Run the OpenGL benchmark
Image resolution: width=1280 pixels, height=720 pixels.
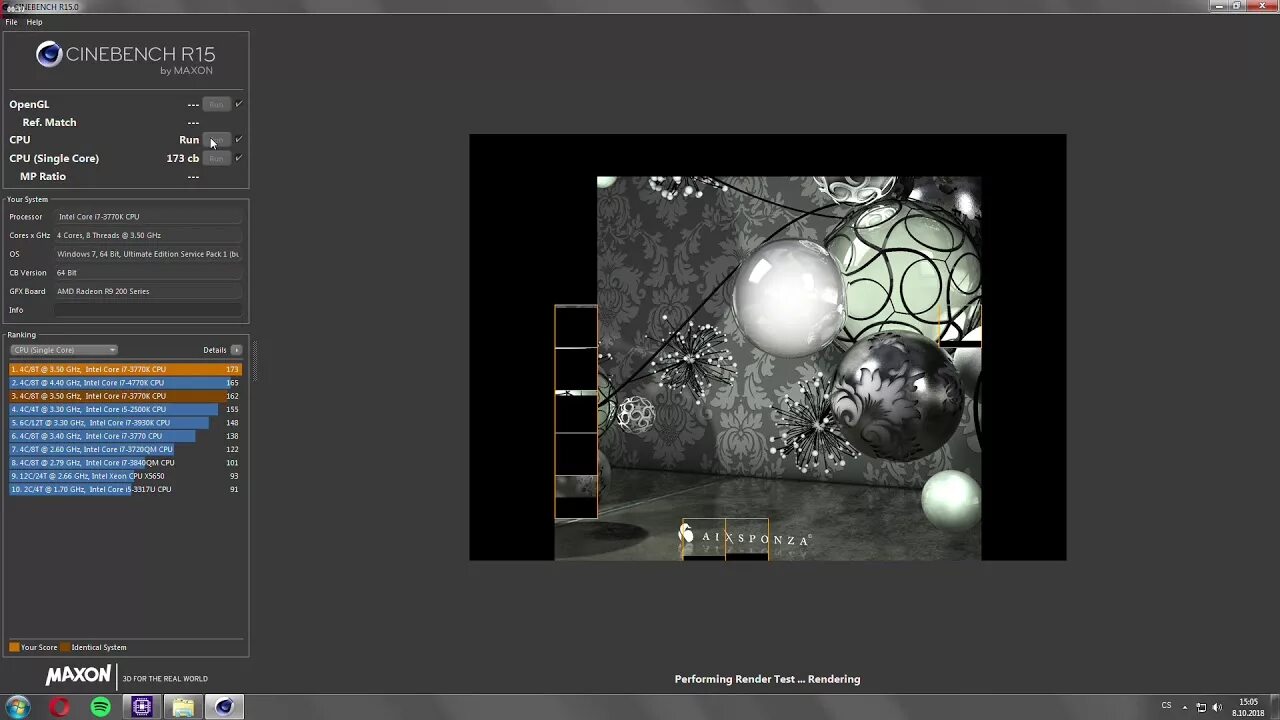click(216, 104)
